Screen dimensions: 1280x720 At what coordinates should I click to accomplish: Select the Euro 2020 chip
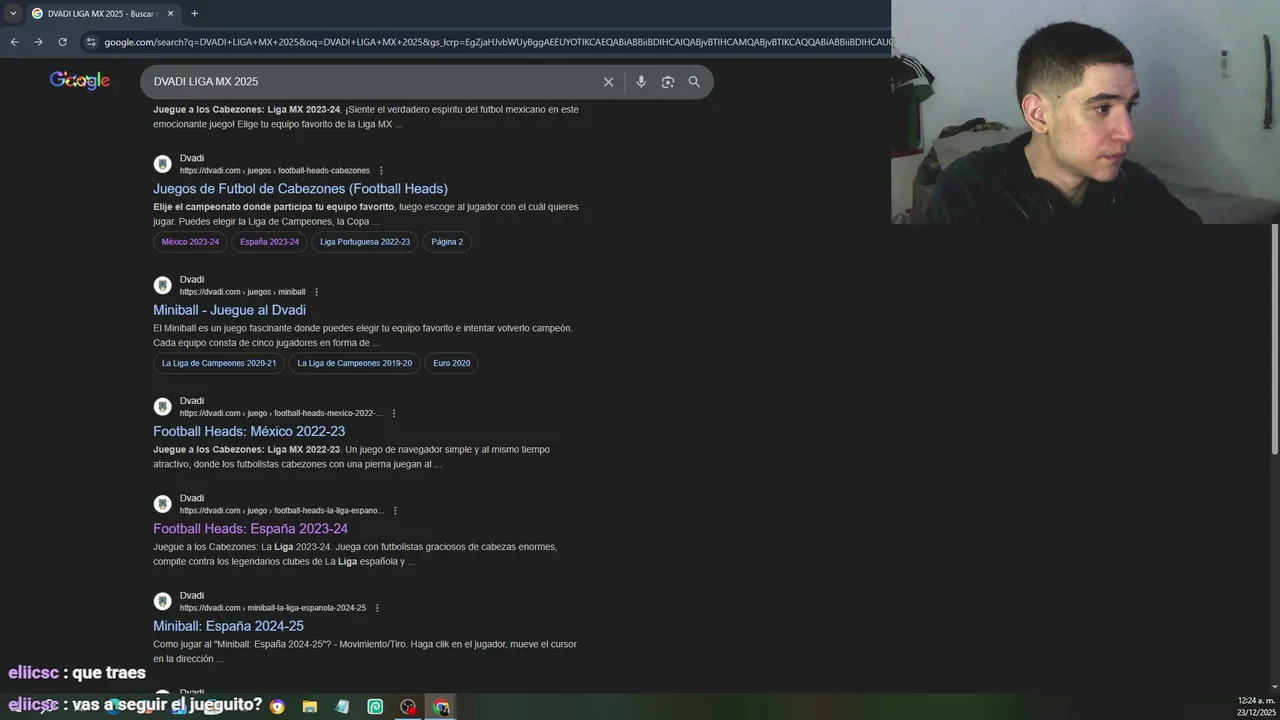pos(451,363)
